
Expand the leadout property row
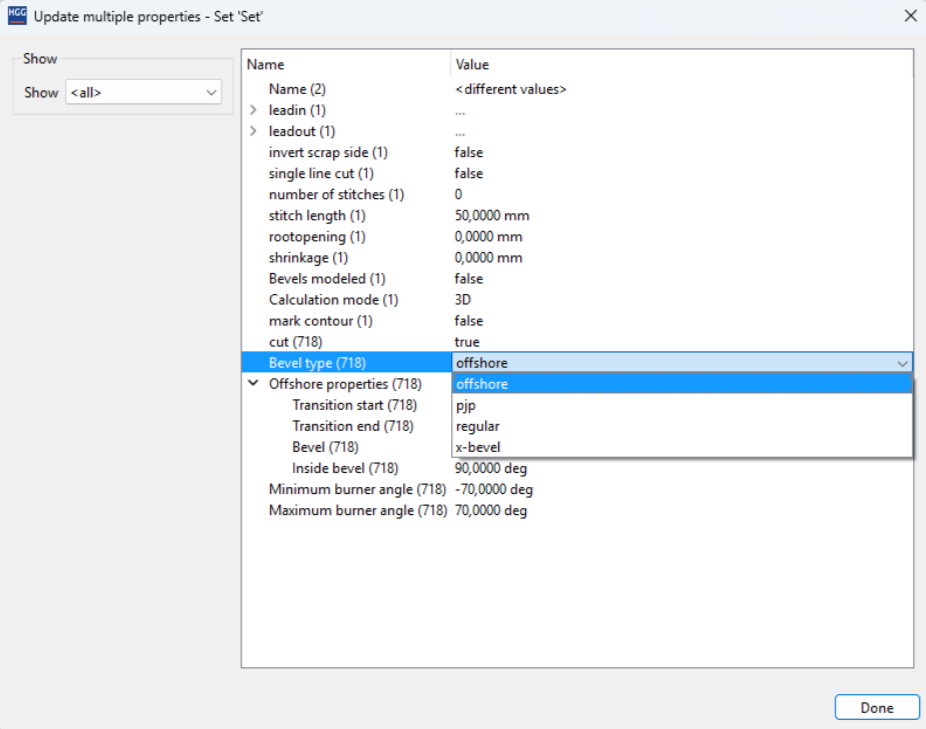(254, 131)
